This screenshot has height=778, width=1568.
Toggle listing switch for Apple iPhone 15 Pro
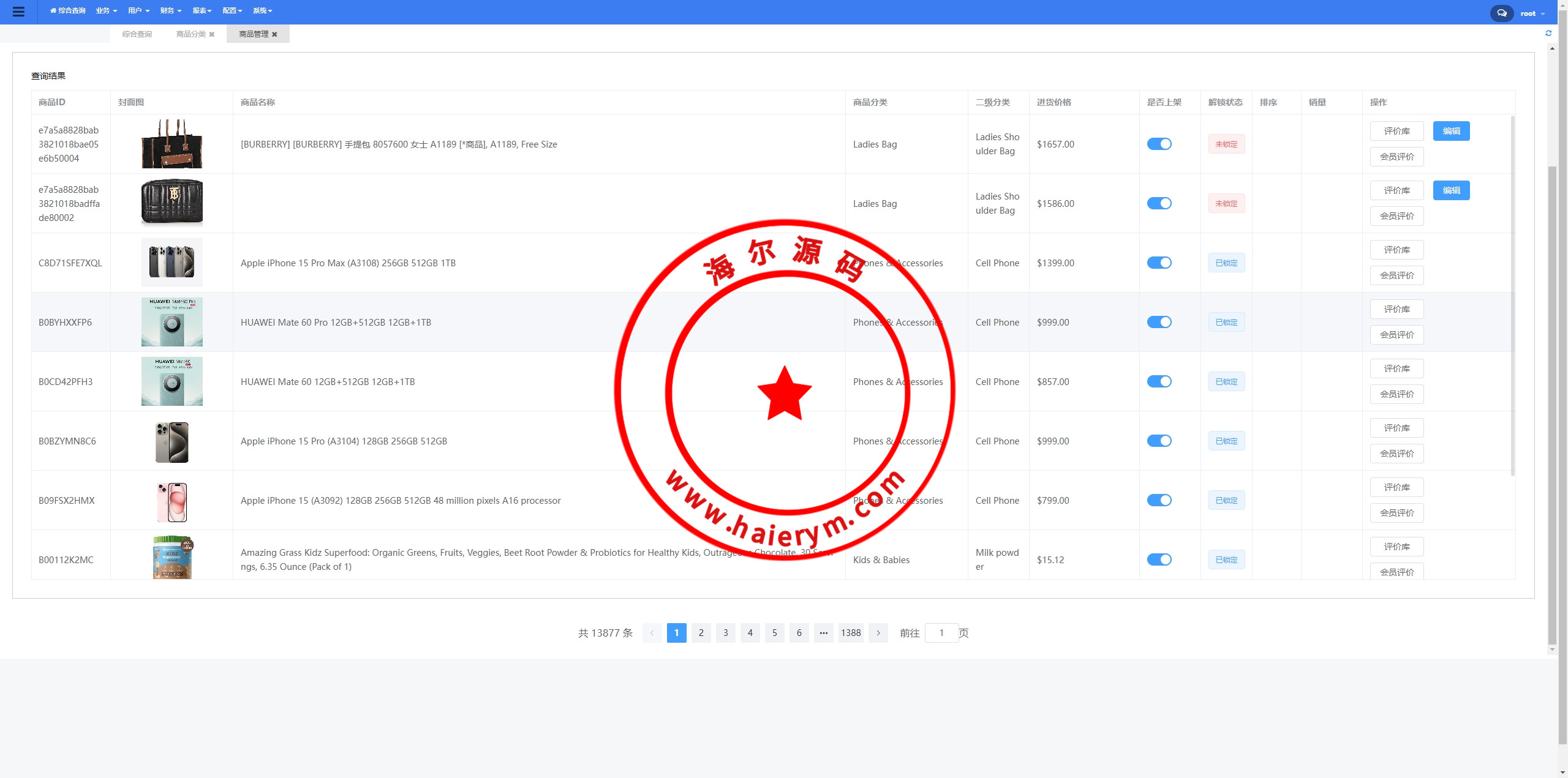(x=1159, y=441)
